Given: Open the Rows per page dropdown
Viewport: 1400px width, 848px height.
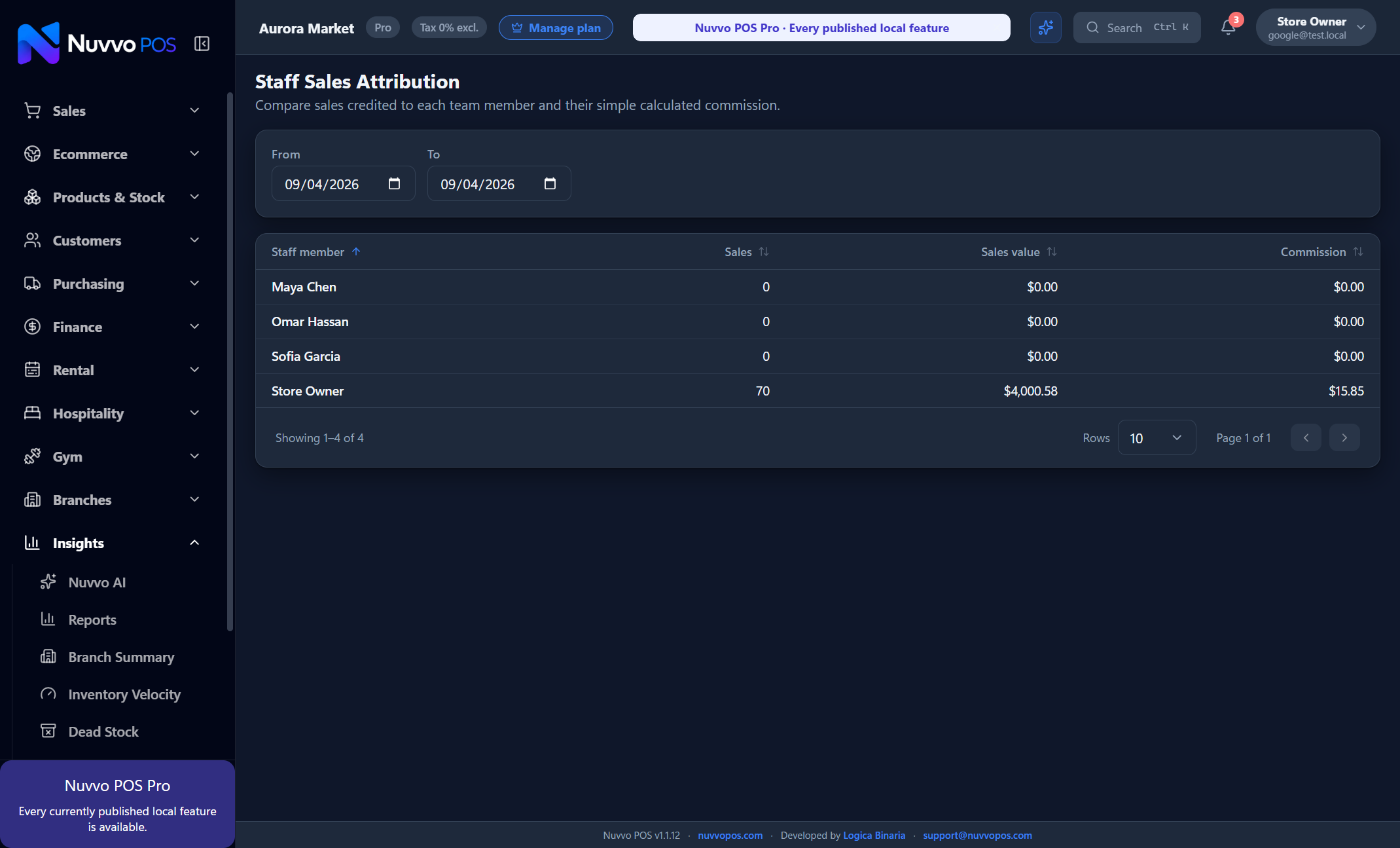Looking at the screenshot, I should click(1157, 437).
